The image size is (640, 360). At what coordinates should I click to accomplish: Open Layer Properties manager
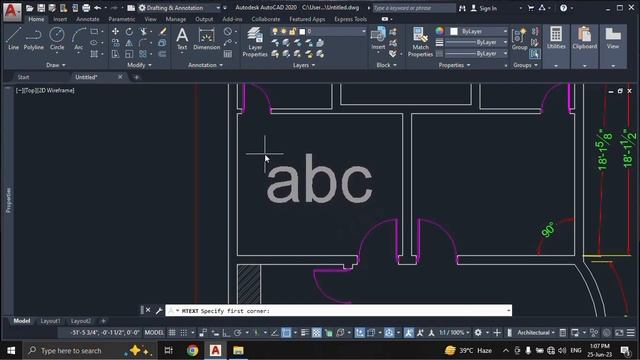(x=255, y=42)
